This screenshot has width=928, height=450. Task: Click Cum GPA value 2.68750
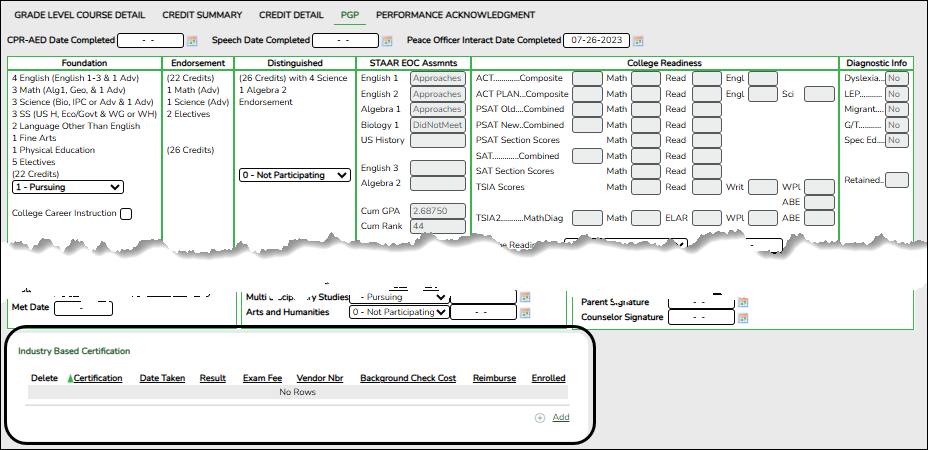438,211
